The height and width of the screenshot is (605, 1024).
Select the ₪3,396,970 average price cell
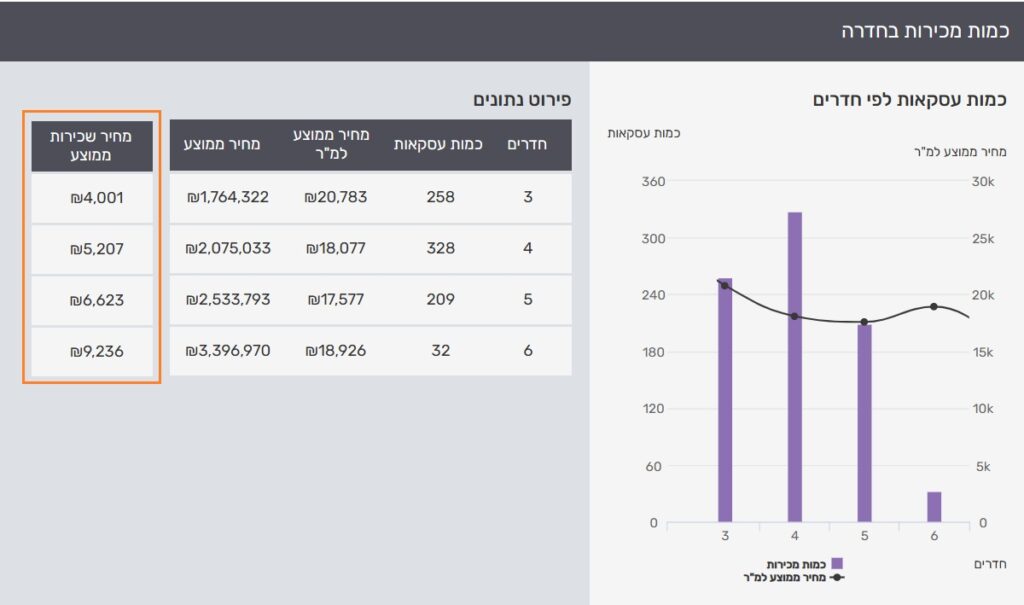tap(228, 351)
